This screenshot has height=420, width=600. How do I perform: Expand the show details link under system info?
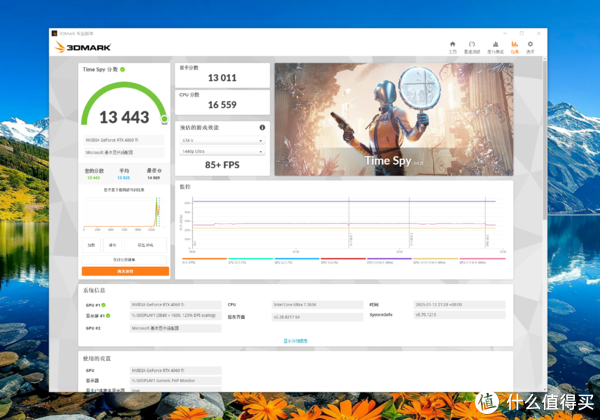pos(296,341)
